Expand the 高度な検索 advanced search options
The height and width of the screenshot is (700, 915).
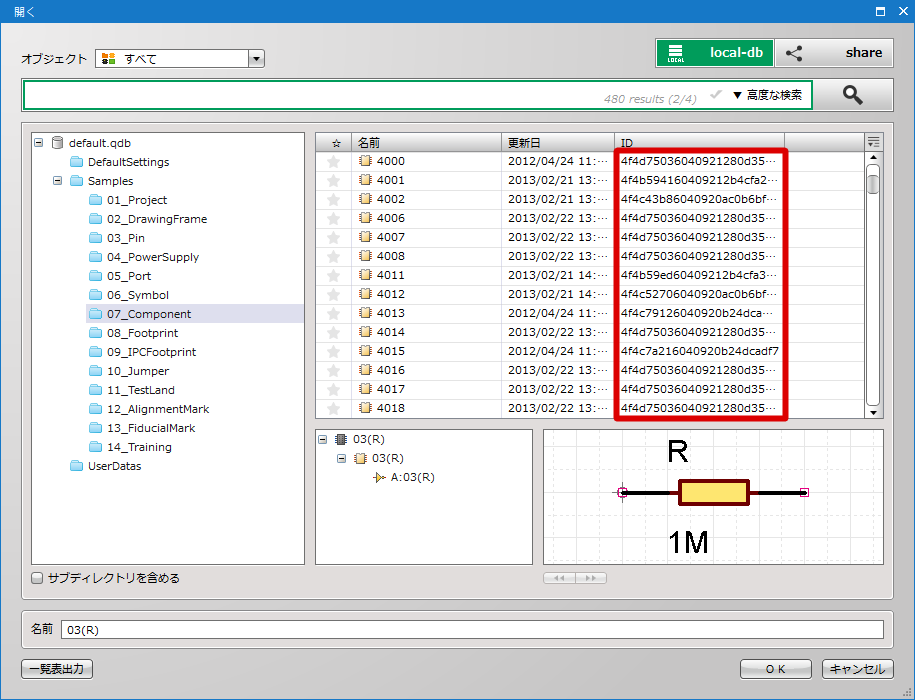coord(767,95)
